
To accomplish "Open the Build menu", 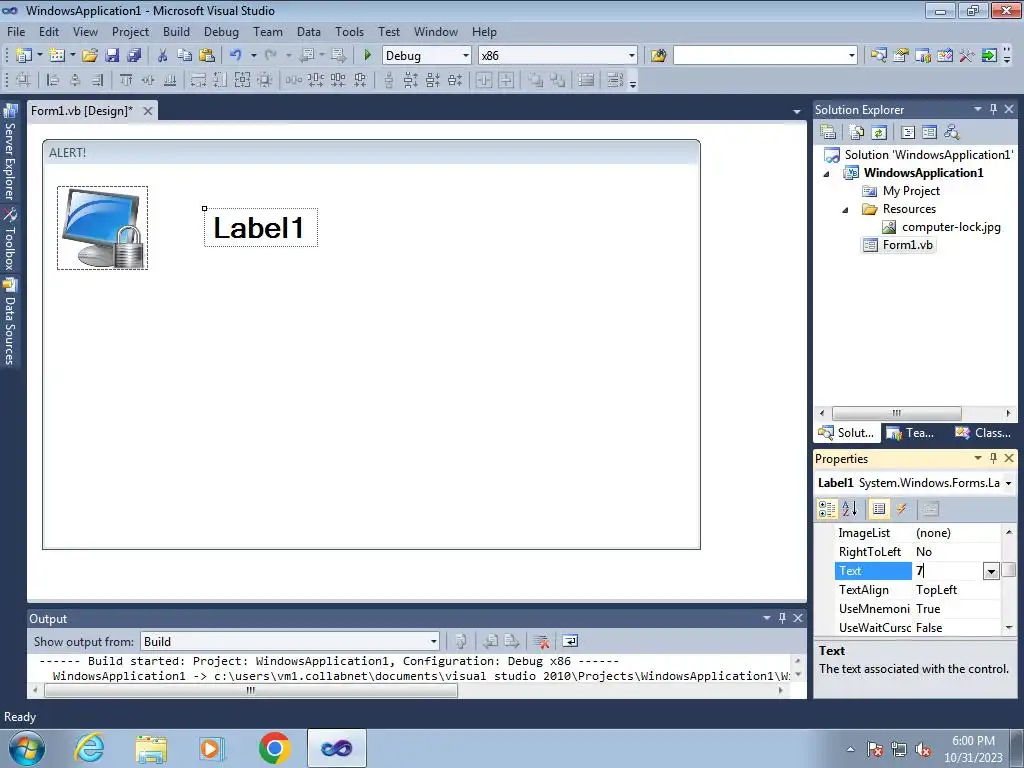I will pos(176,31).
